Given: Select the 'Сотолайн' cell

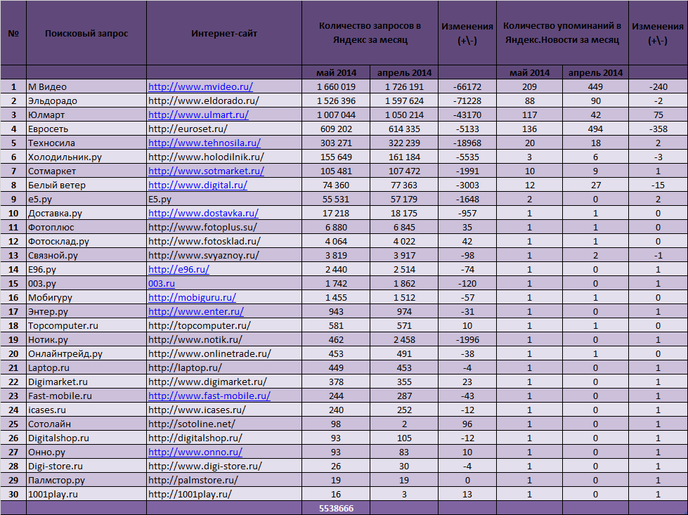Looking at the screenshot, I should 86,424.
